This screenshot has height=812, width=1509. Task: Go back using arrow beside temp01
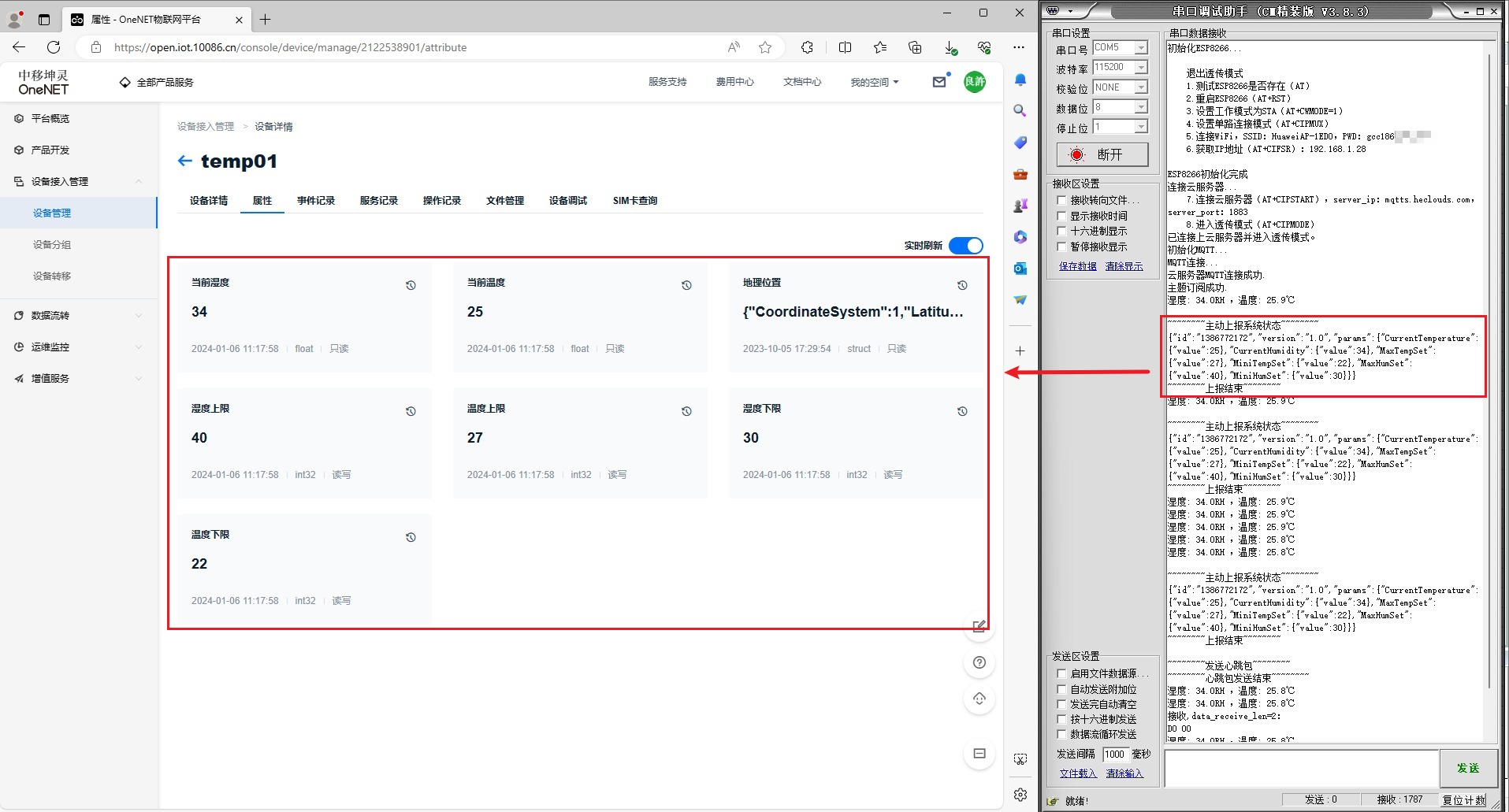coord(184,161)
